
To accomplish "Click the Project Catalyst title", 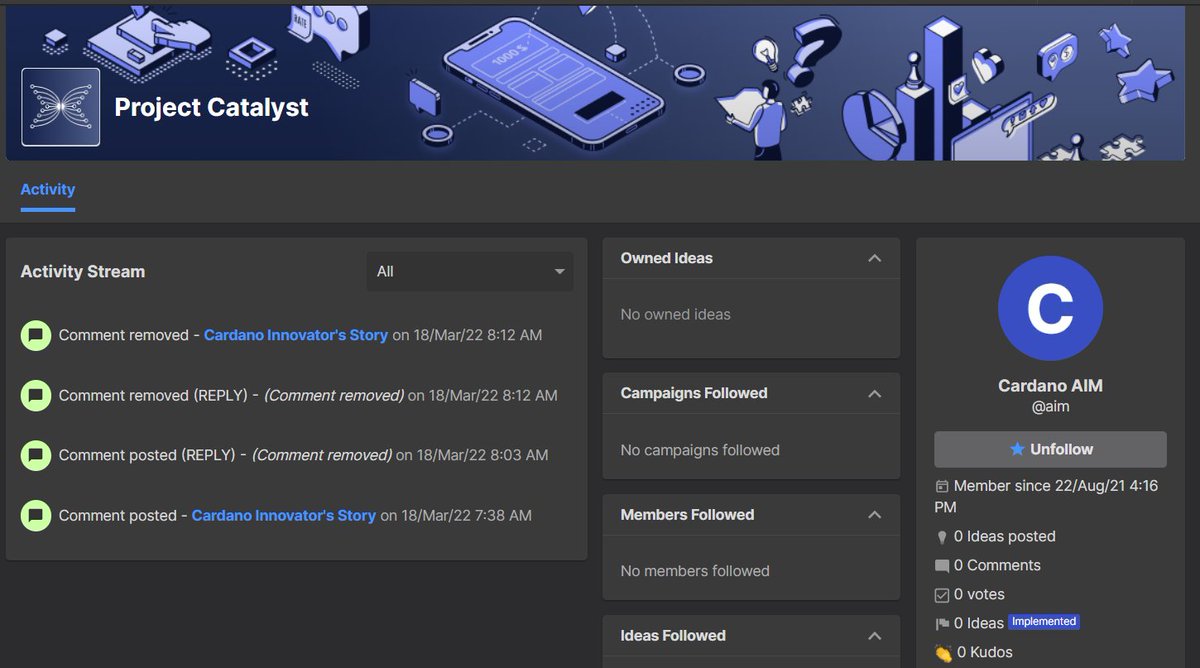I will [212, 107].
